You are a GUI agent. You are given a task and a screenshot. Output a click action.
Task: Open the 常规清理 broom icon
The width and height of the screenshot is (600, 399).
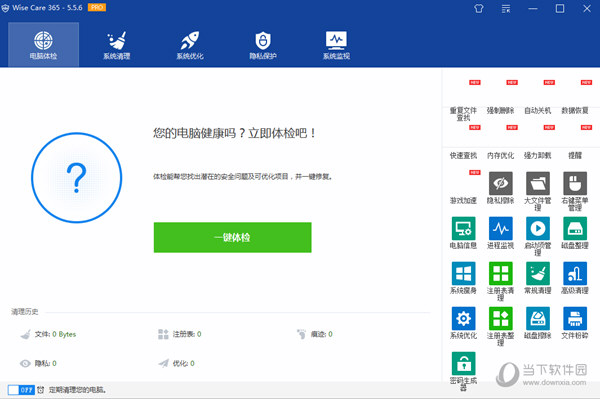[538, 274]
